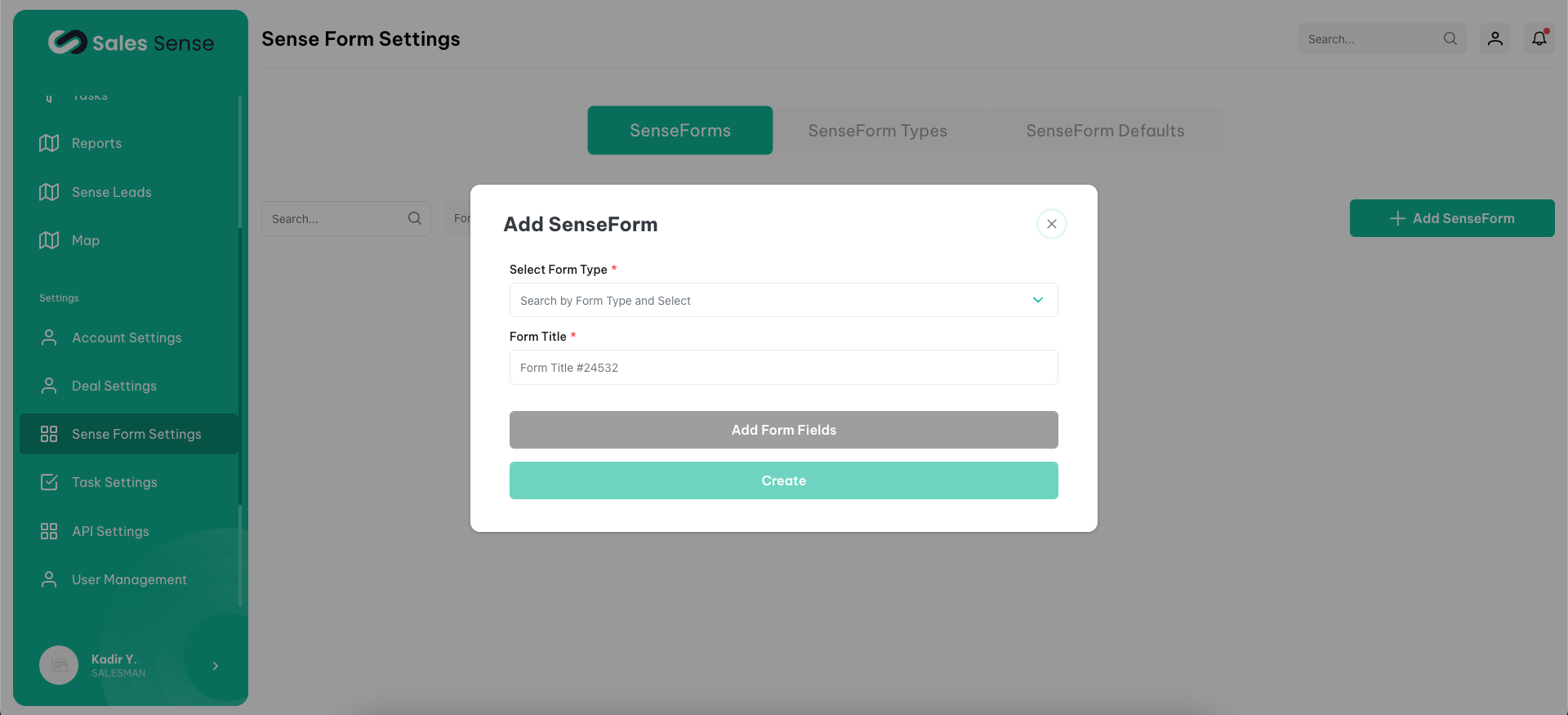Click the Sales Sense logo icon
The image size is (1568, 715).
(67, 42)
